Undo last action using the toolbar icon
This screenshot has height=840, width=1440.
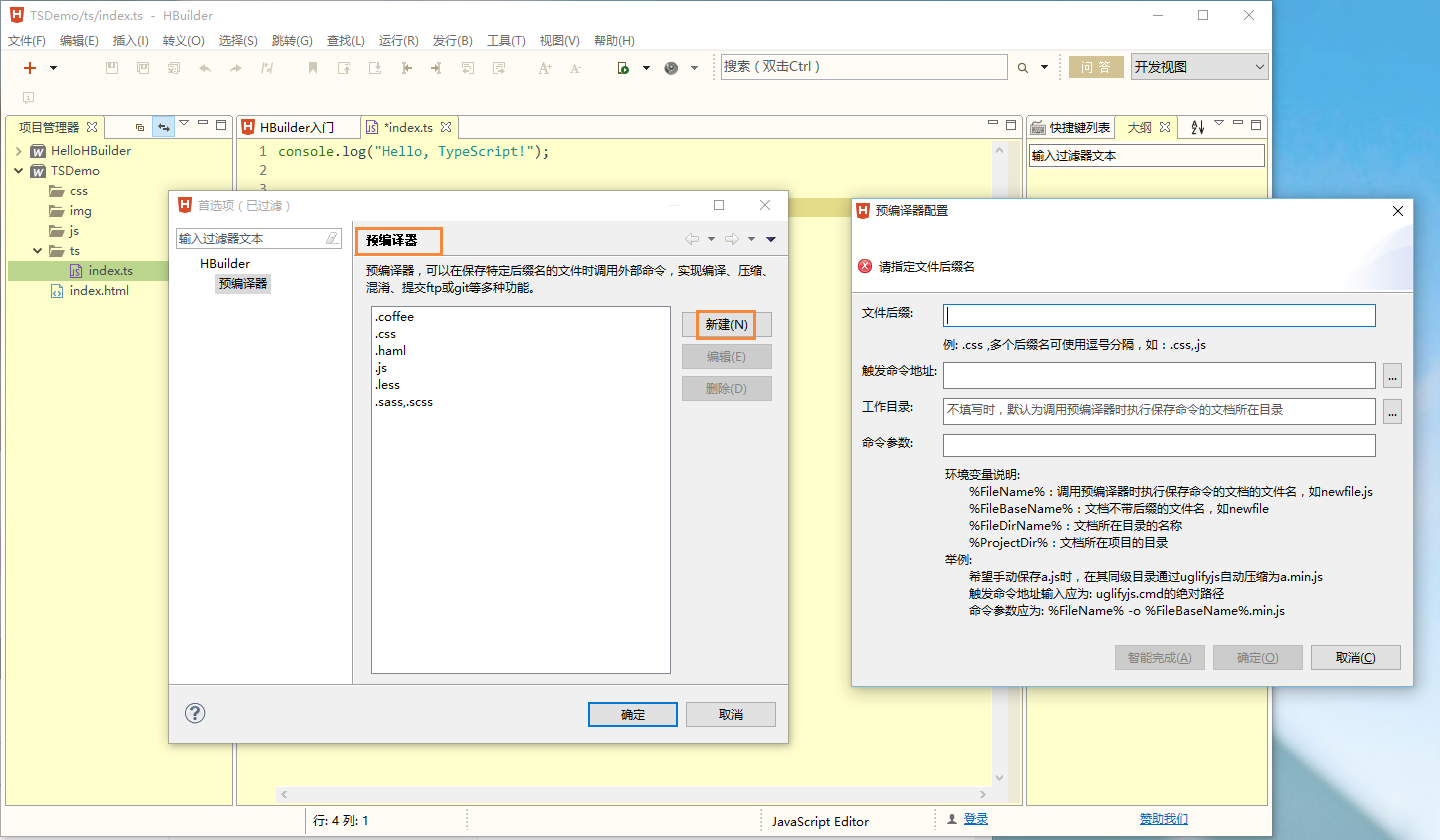pos(205,67)
